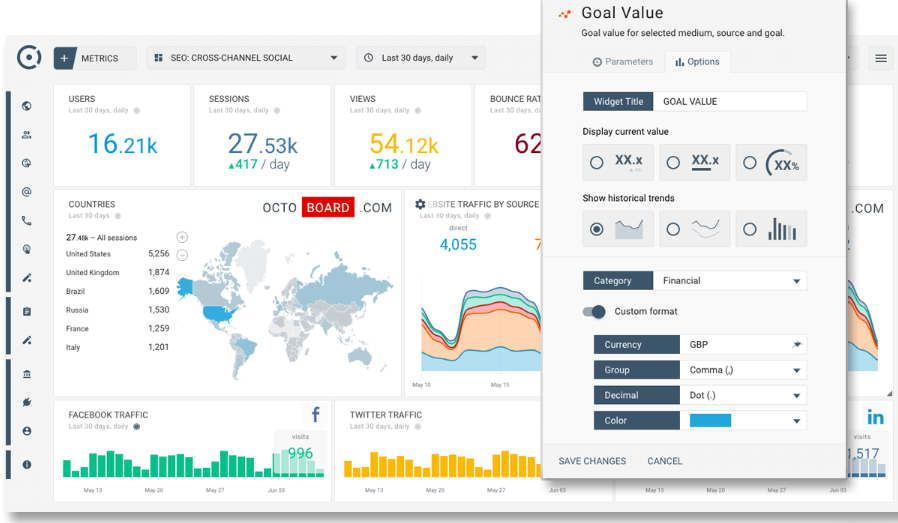Viewport: 898px width, 523px height.
Task: Switch to the Parameters tab
Action: point(623,62)
